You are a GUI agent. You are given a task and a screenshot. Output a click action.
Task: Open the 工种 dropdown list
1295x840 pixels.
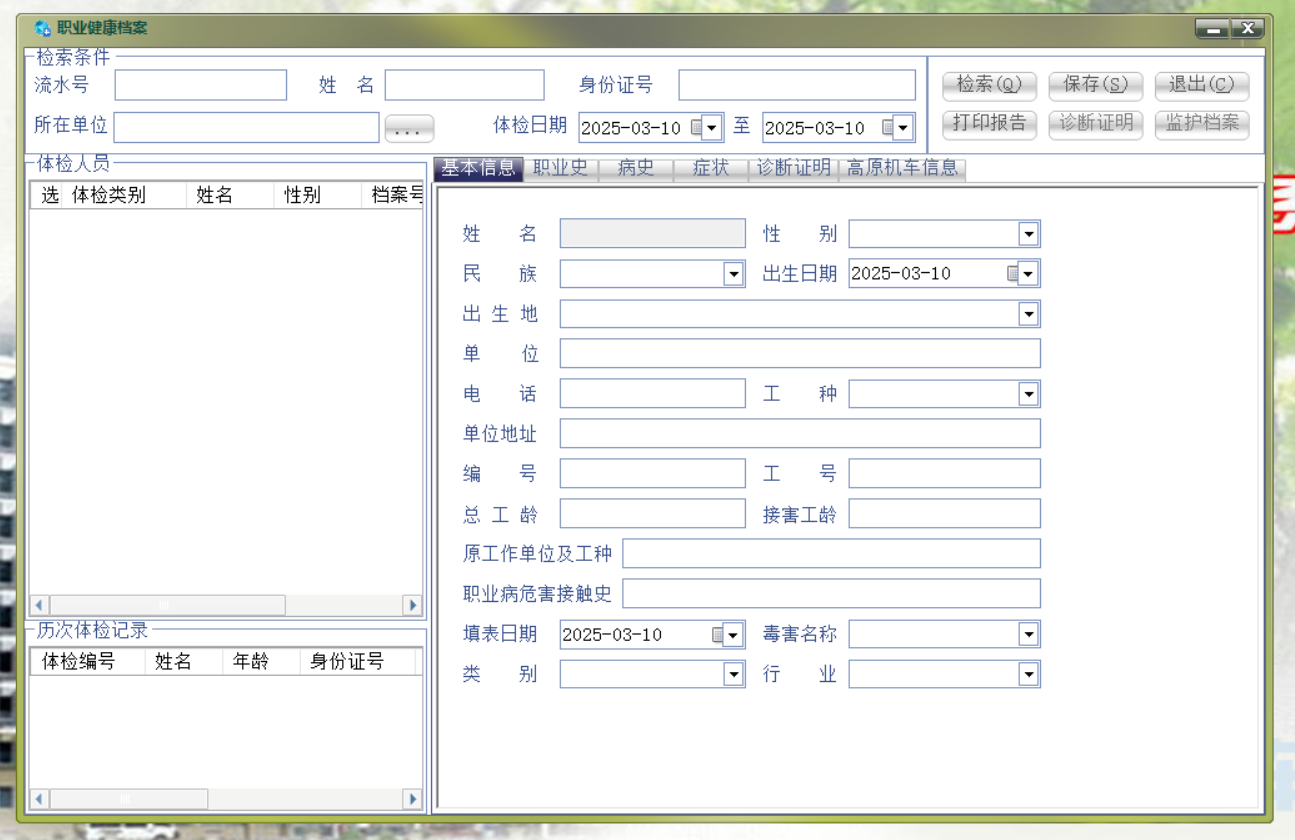coord(1028,394)
